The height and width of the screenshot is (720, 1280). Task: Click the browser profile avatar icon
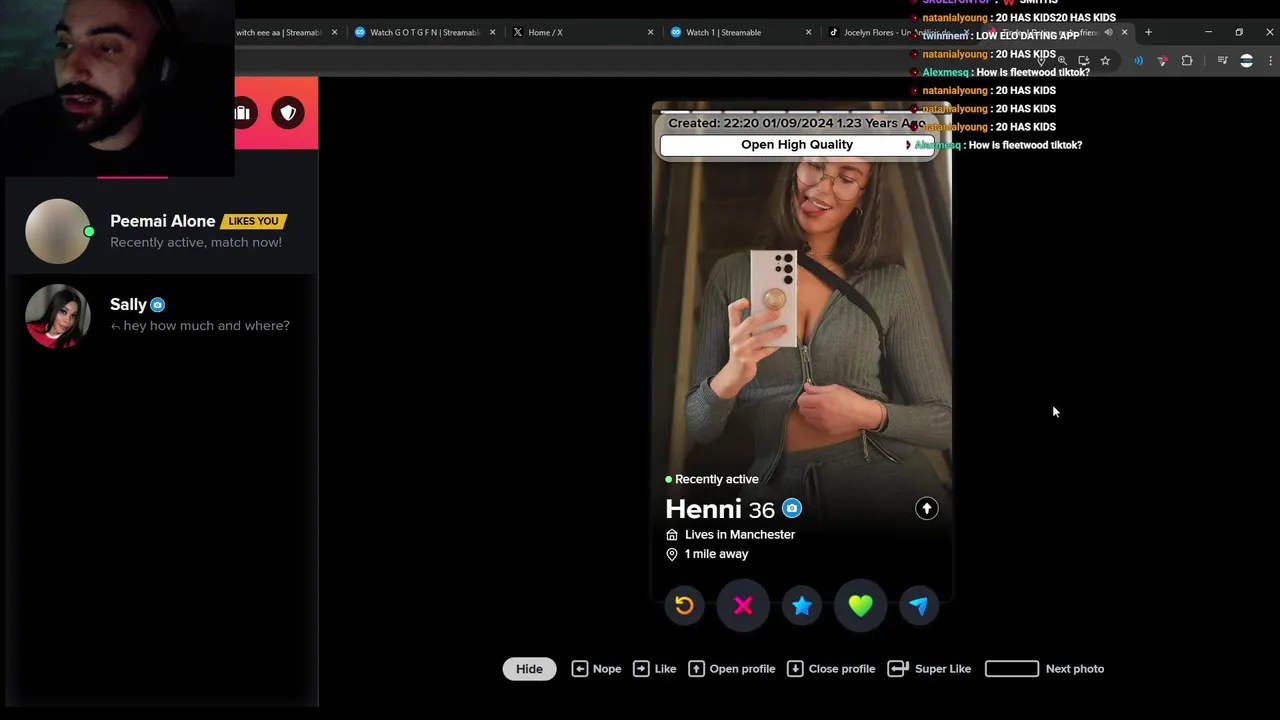point(1246,61)
